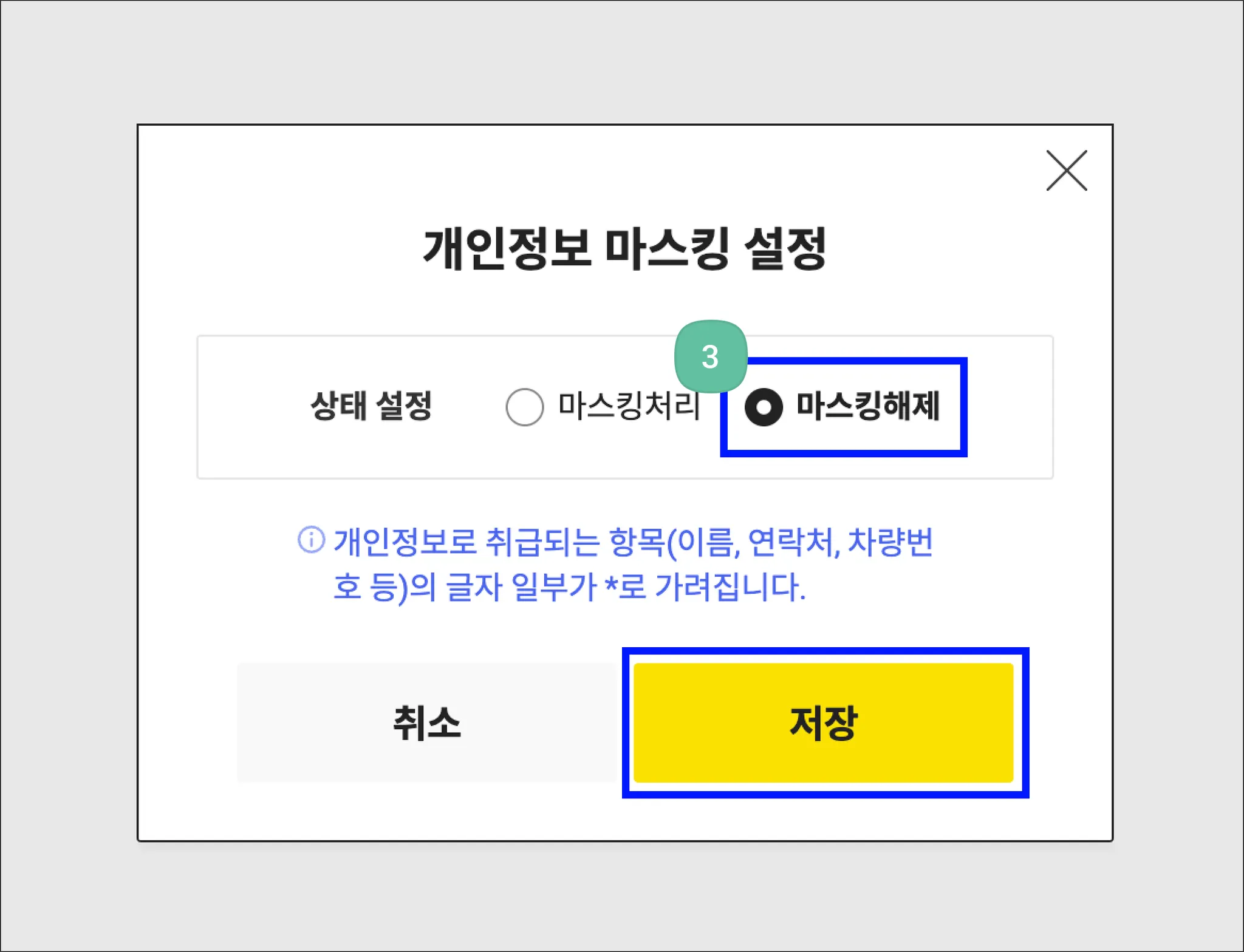This screenshot has width=1244, height=952.
Task: Select the 마스킹처리 radio circle
Action: [524, 407]
